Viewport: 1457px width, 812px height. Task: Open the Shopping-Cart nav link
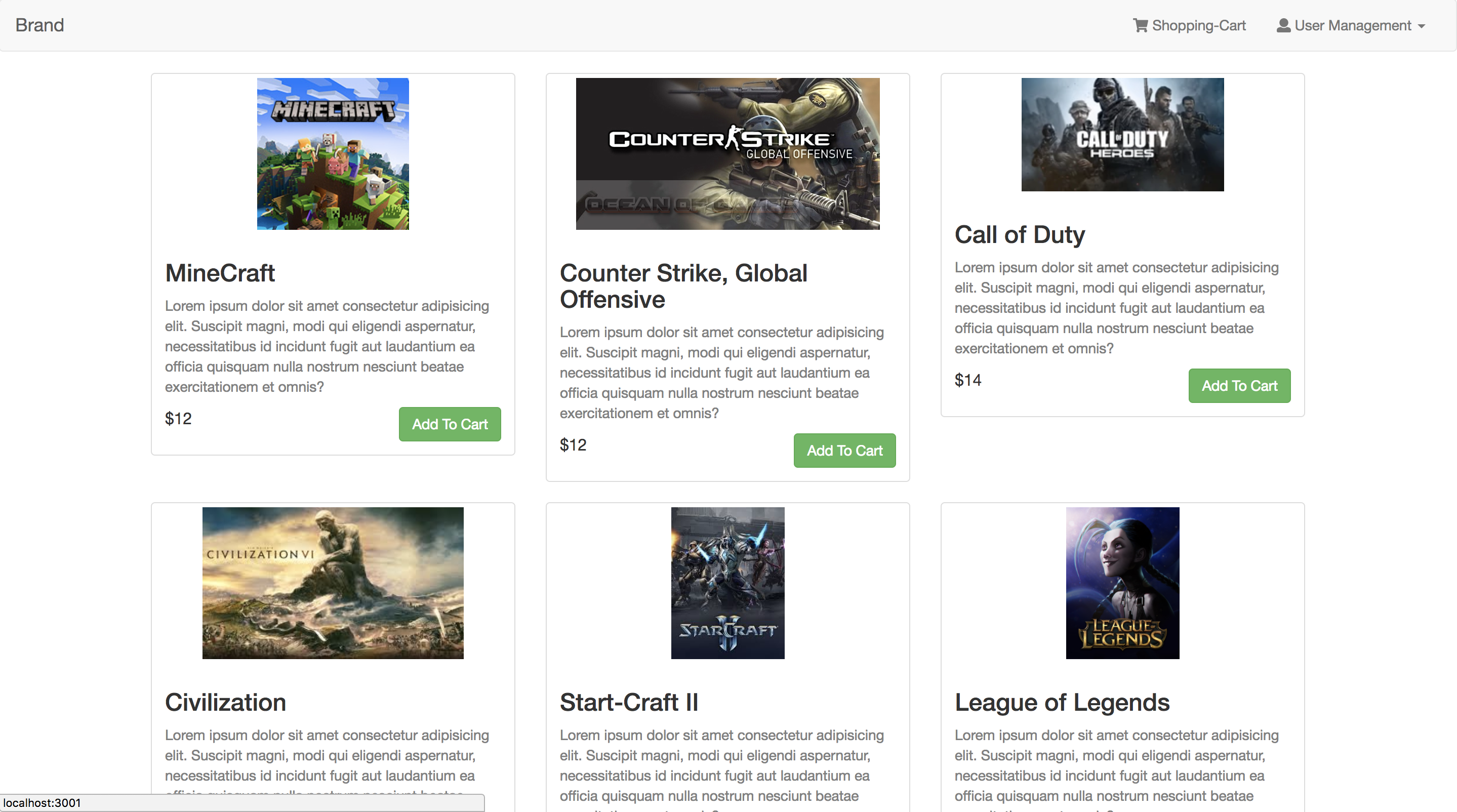(1198, 25)
